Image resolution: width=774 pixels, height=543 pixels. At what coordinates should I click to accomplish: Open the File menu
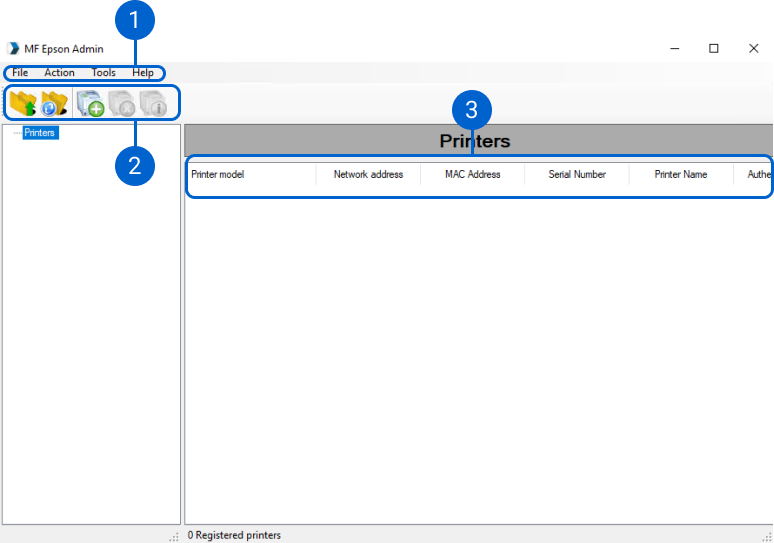tap(20, 73)
